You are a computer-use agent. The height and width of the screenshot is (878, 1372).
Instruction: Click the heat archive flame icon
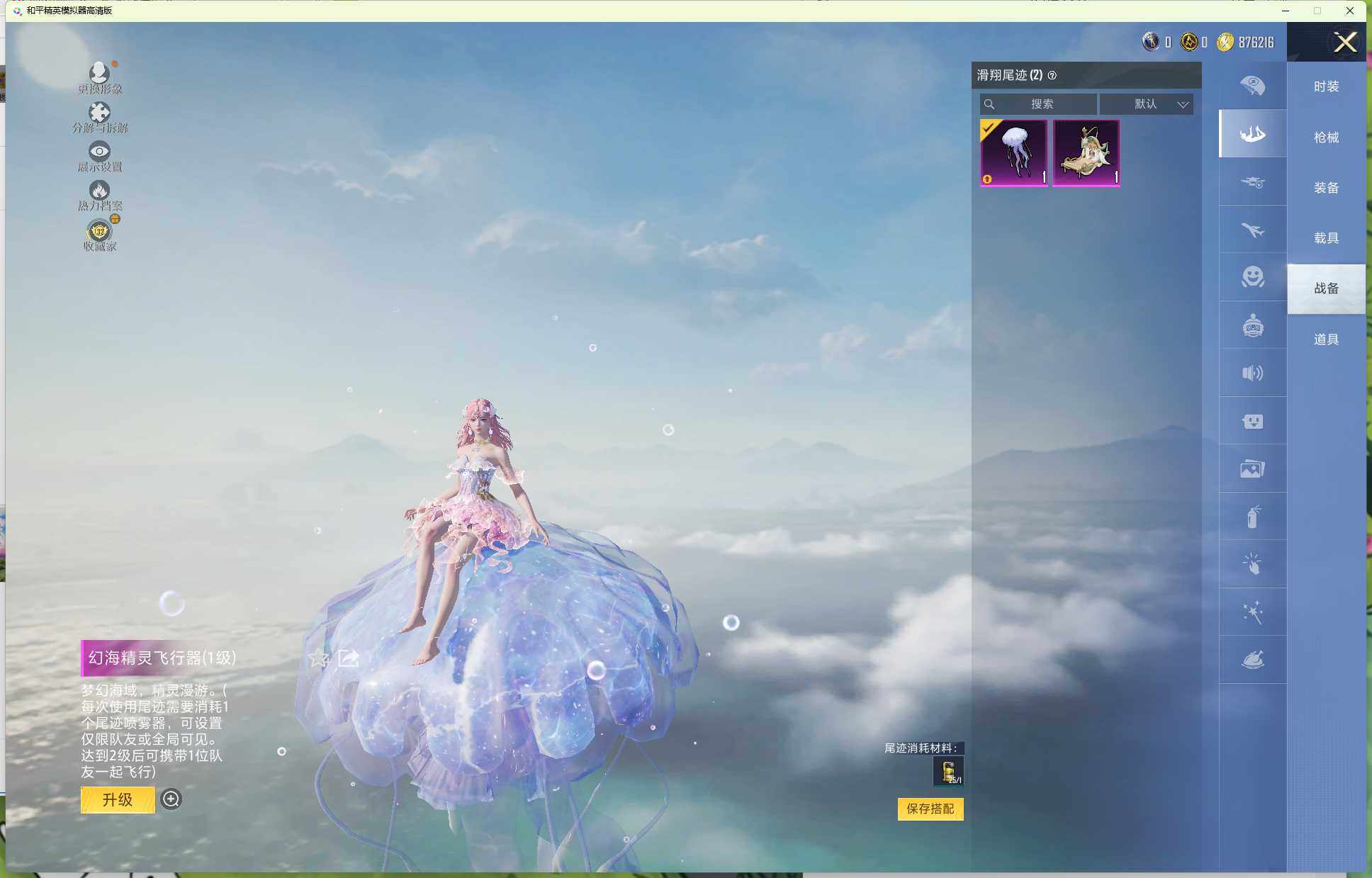[99, 190]
